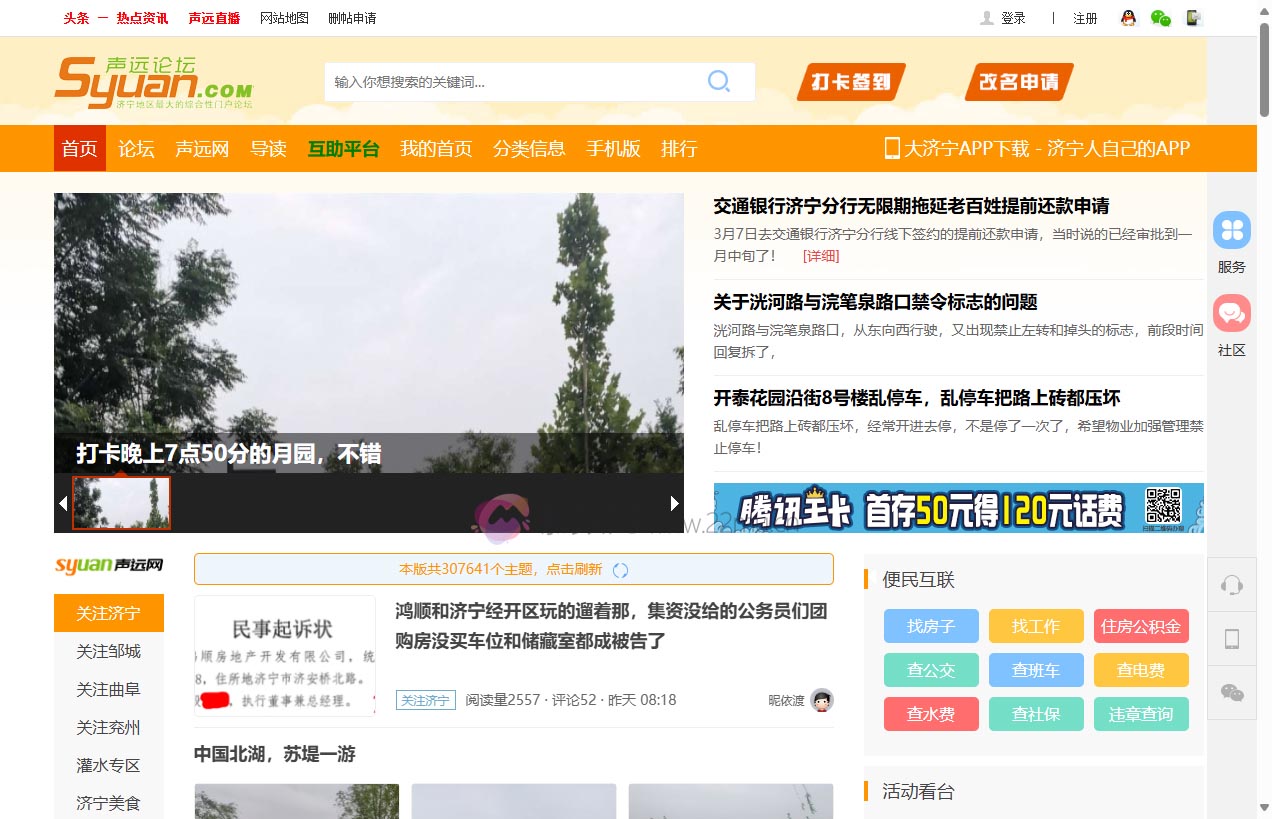Click the 打卡签到 check-in button
This screenshot has height=819, width=1272.
(x=850, y=82)
